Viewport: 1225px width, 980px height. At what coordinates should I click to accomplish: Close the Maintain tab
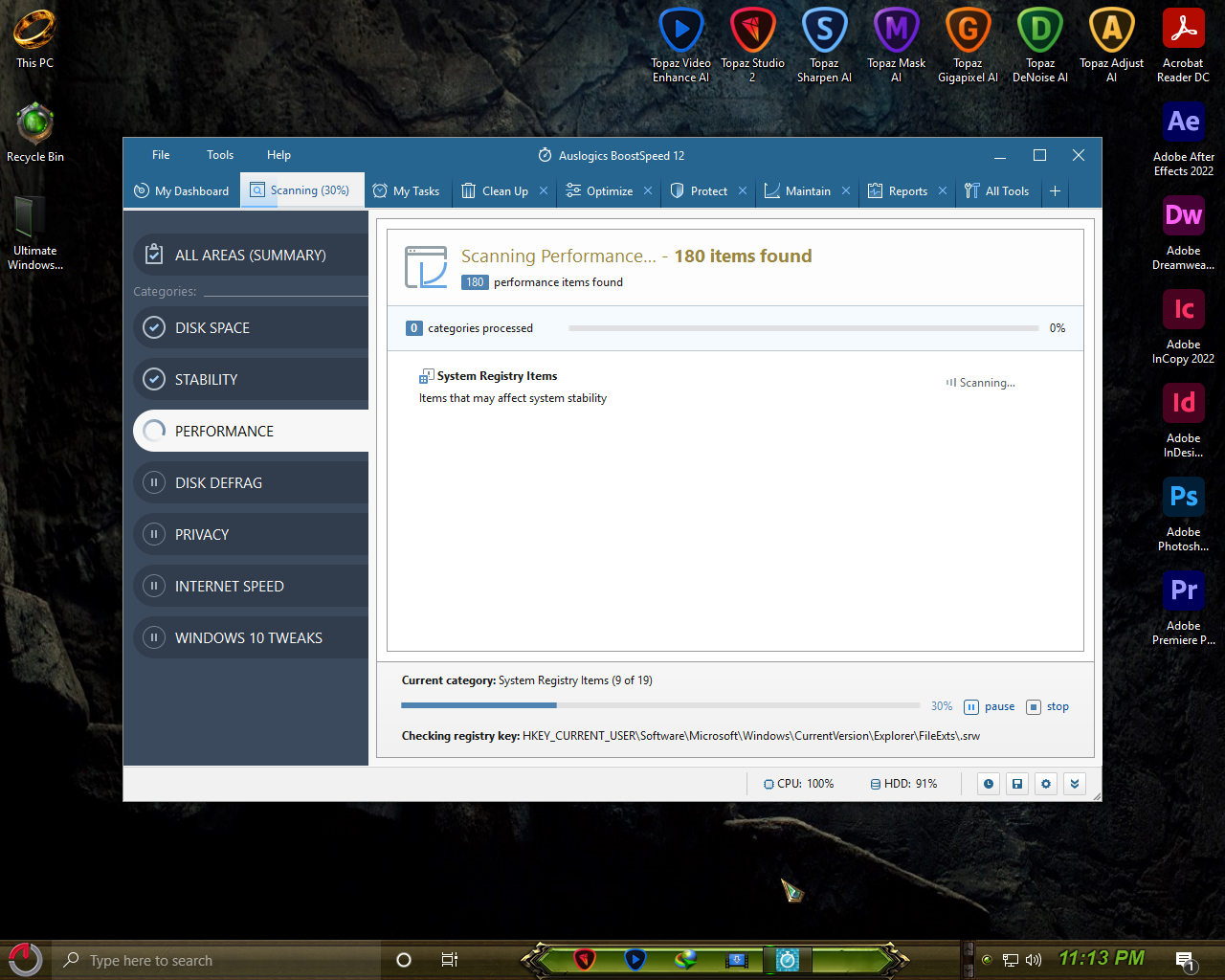[x=846, y=190]
